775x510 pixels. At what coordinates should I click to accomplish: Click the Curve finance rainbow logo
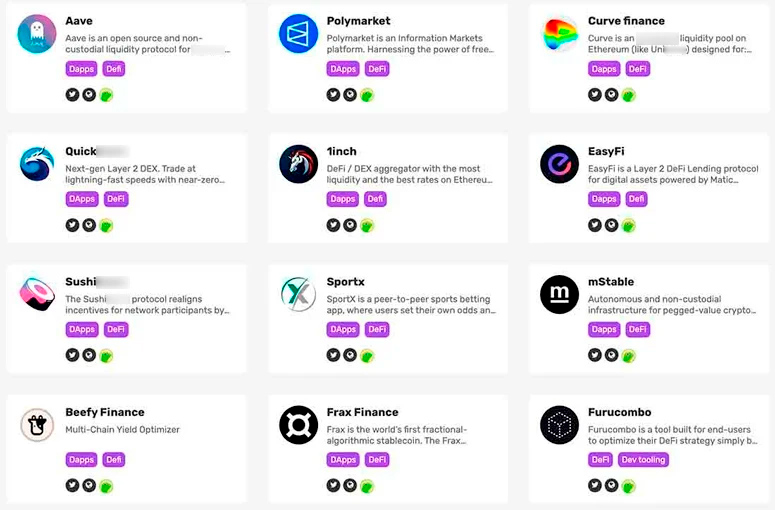pyautogui.click(x=559, y=34)
